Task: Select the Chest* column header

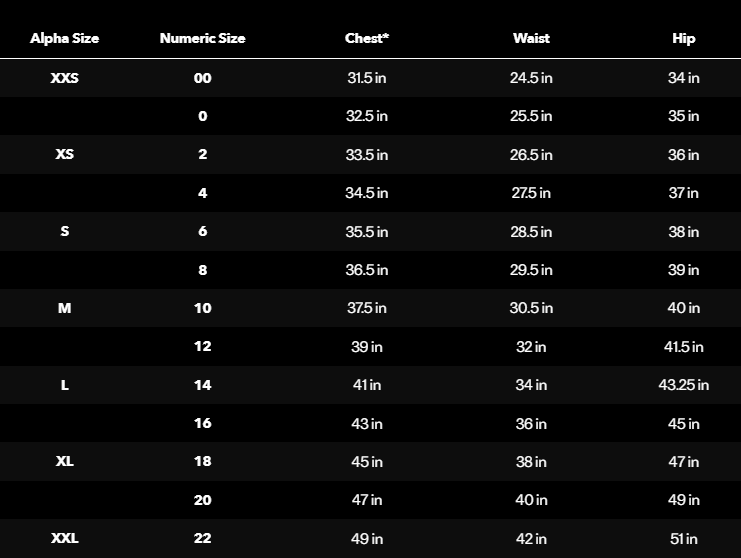Action: 367,39
